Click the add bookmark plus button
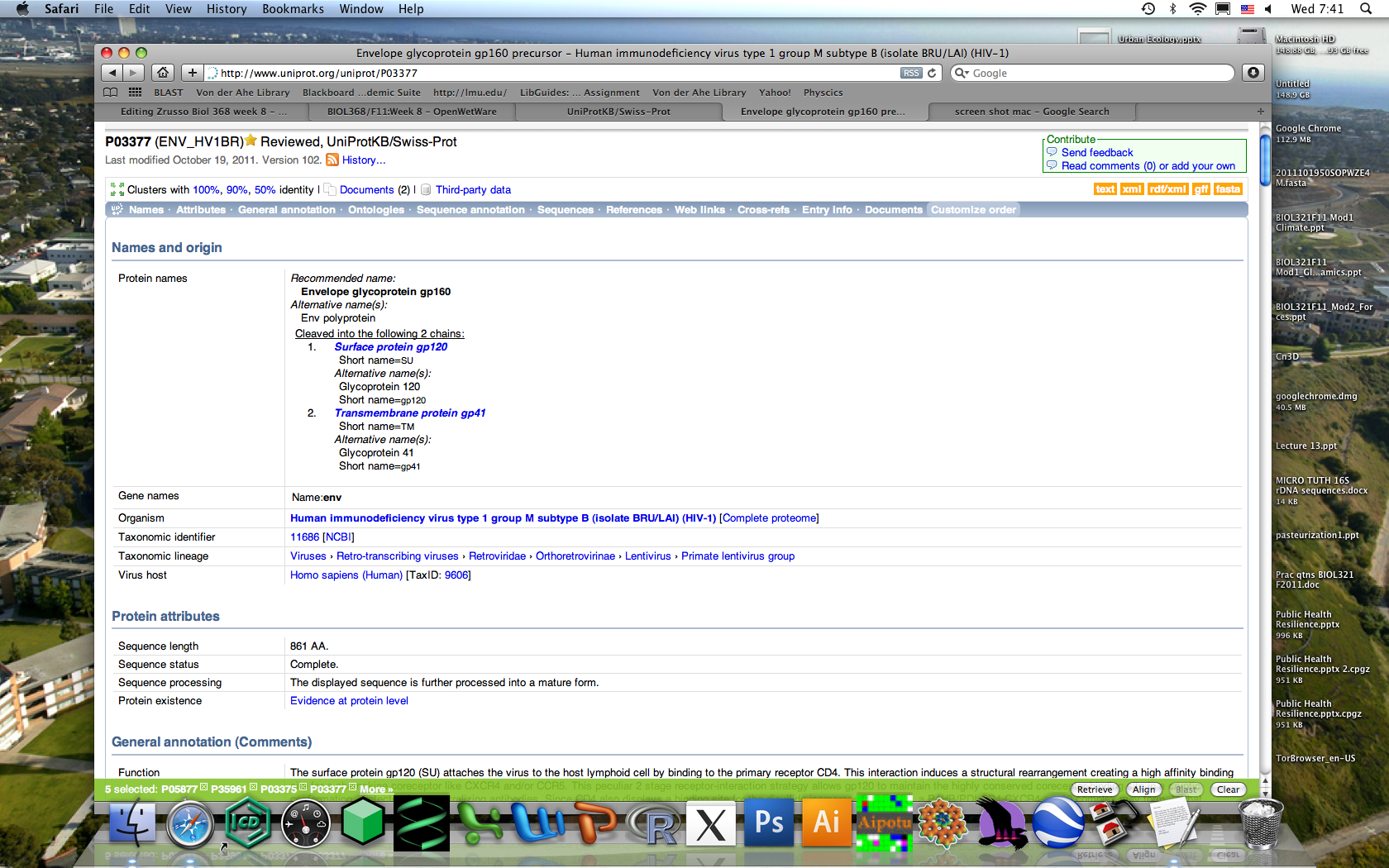Viewport: 1389px width, 868px height. [192, 73]
